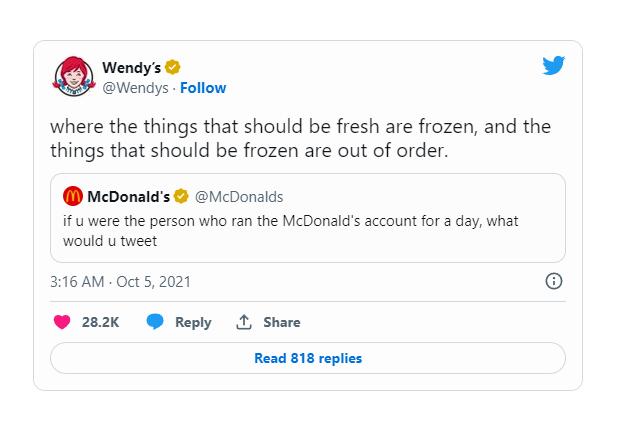Open the Wendy's display name link
Screen dimensions: 642x422
click(132, 68)
